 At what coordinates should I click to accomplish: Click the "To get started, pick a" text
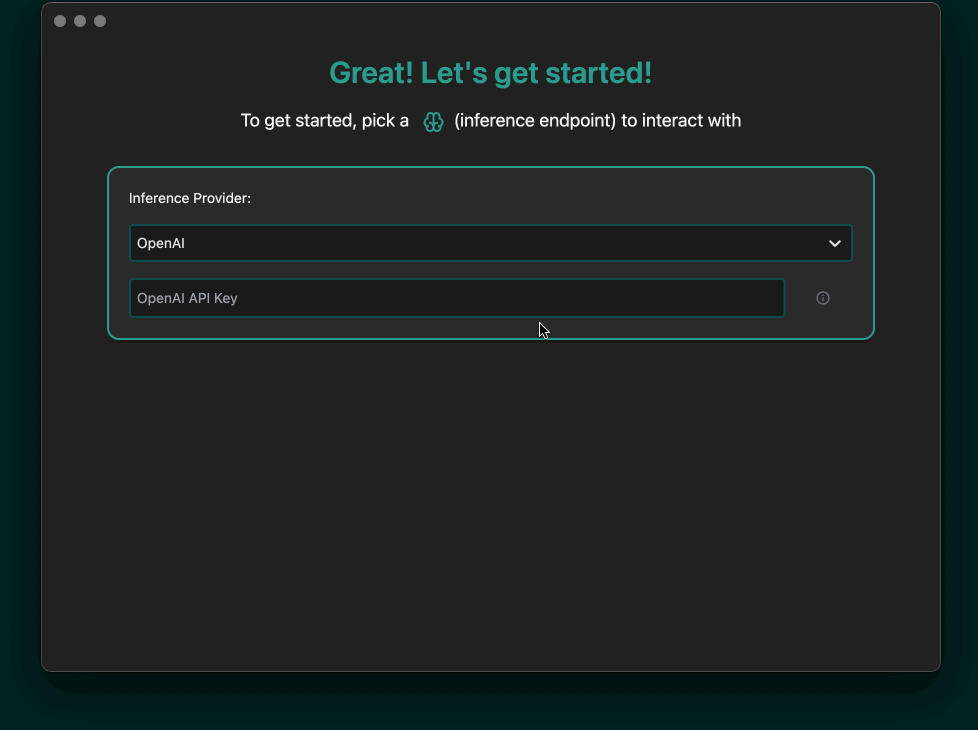[x=324, y=120]
